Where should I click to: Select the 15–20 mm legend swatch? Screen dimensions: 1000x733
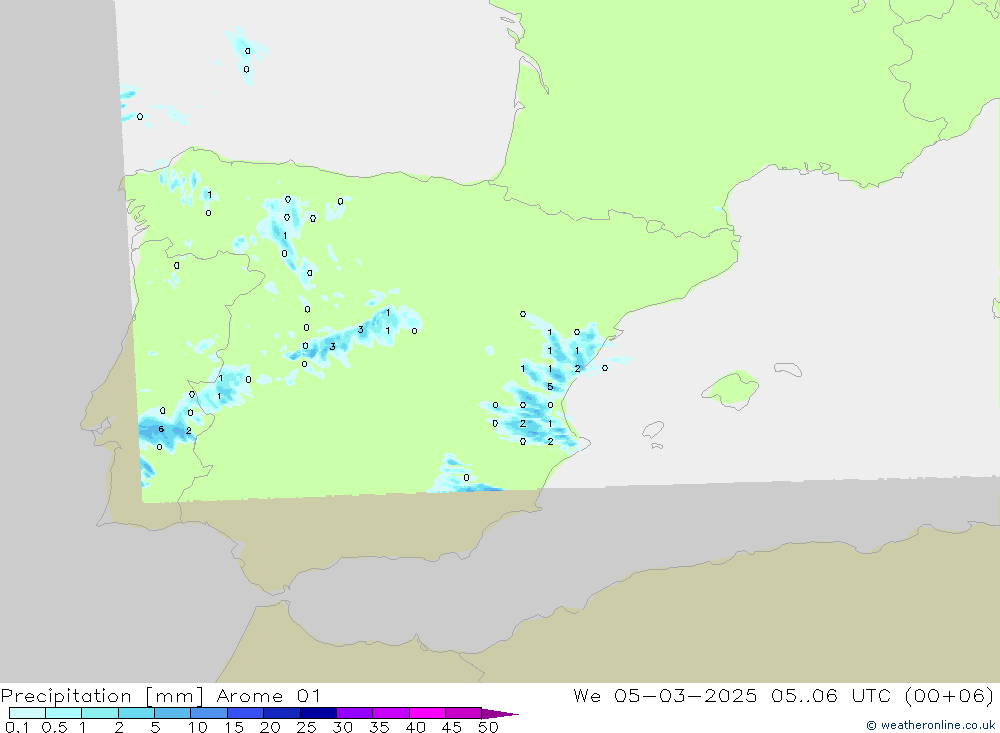pos(246,713)
